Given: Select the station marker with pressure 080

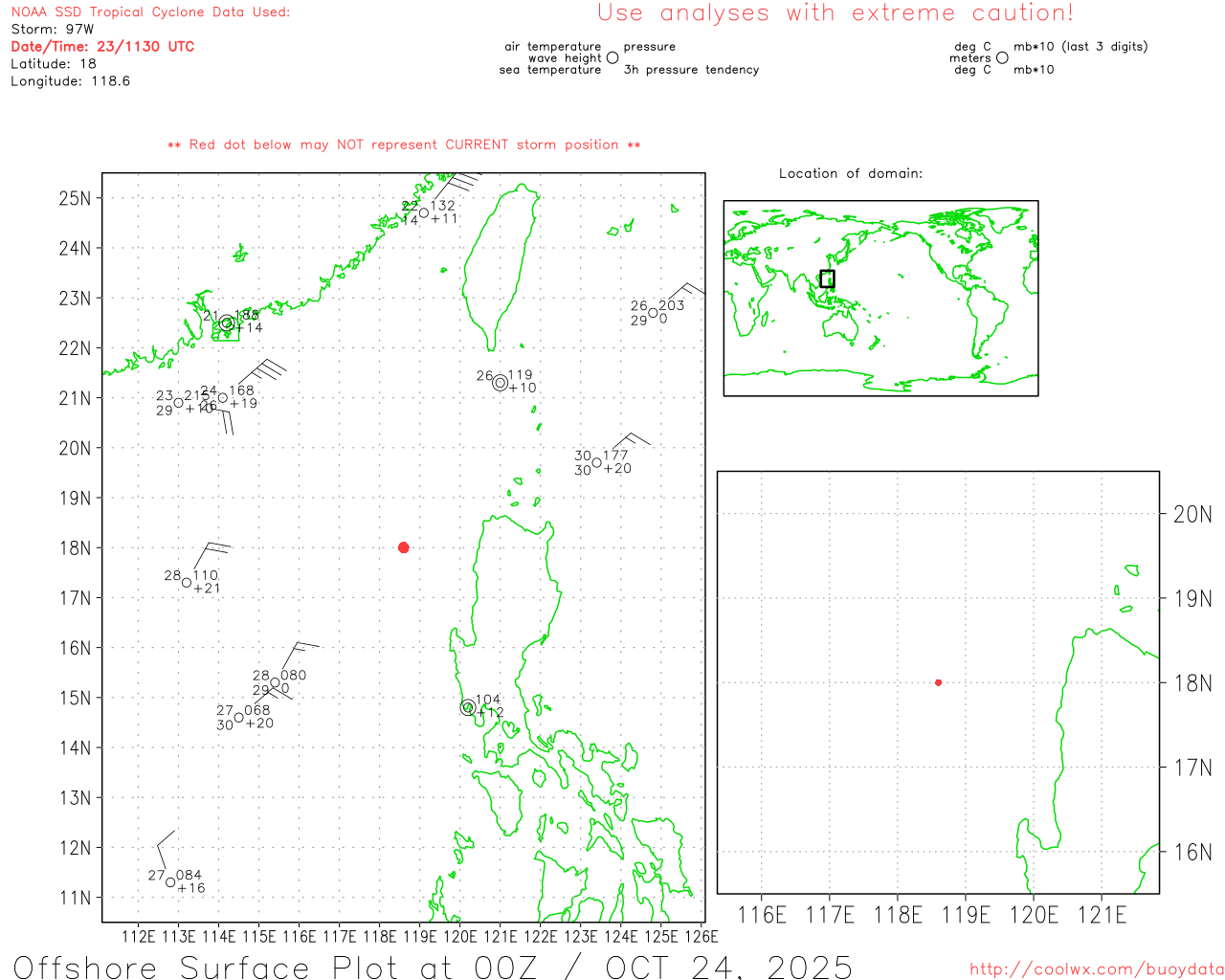Looking at the screenshot, I should (275, 682).
